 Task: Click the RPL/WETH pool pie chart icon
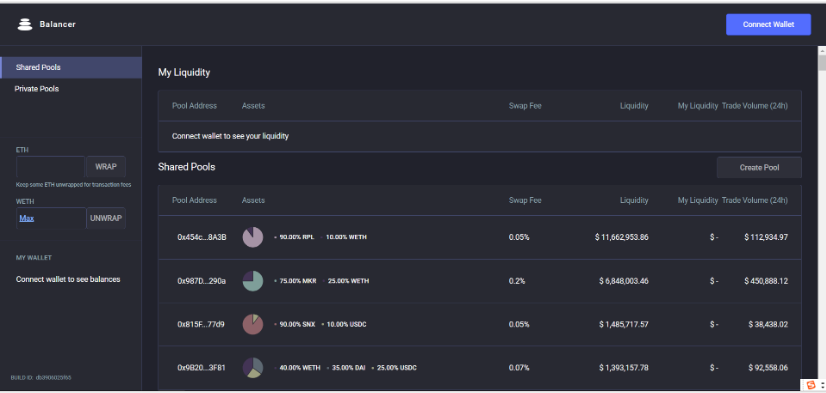tap(253, 237)
